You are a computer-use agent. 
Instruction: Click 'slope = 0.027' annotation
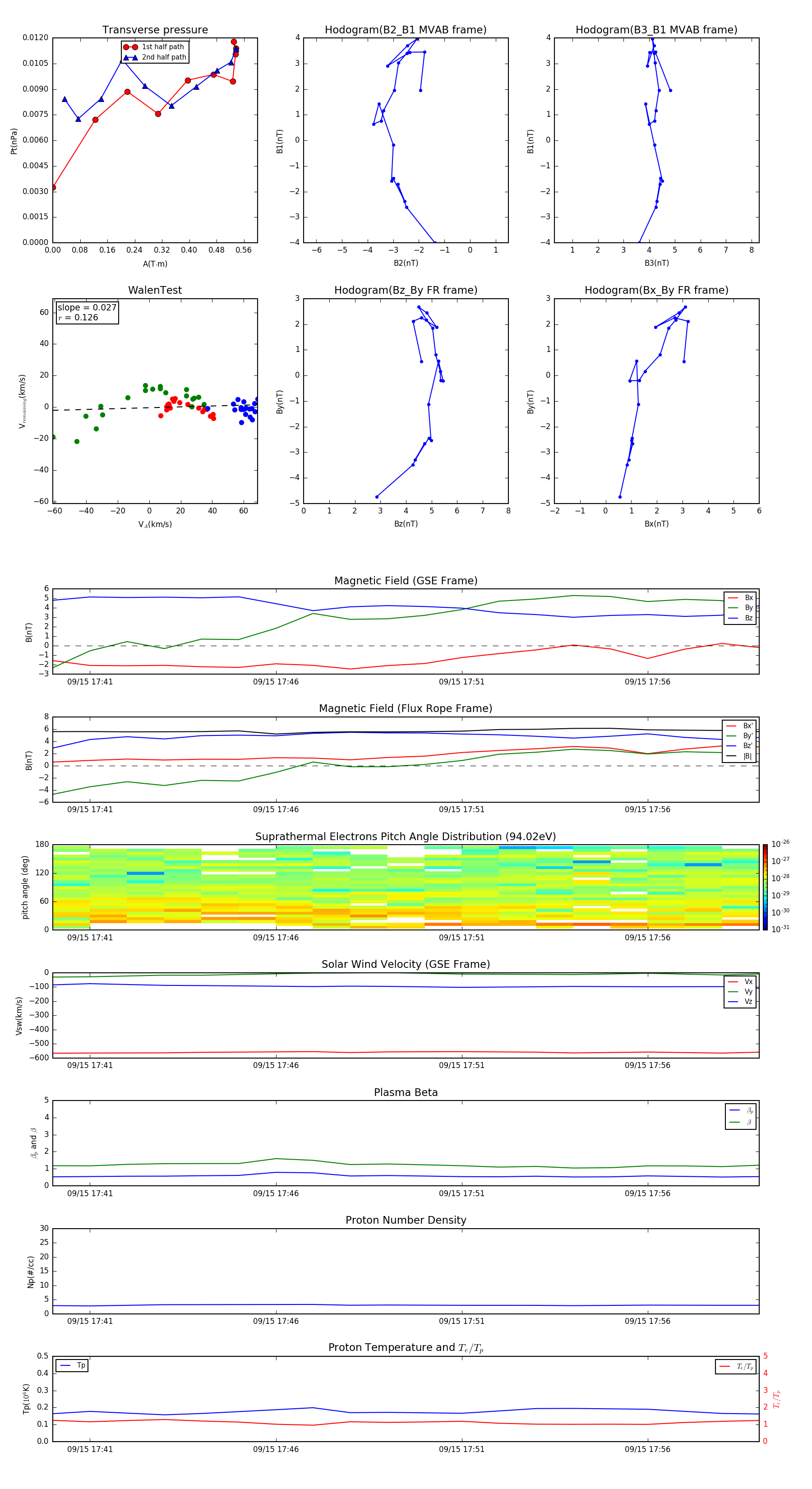tap(87, 308)
